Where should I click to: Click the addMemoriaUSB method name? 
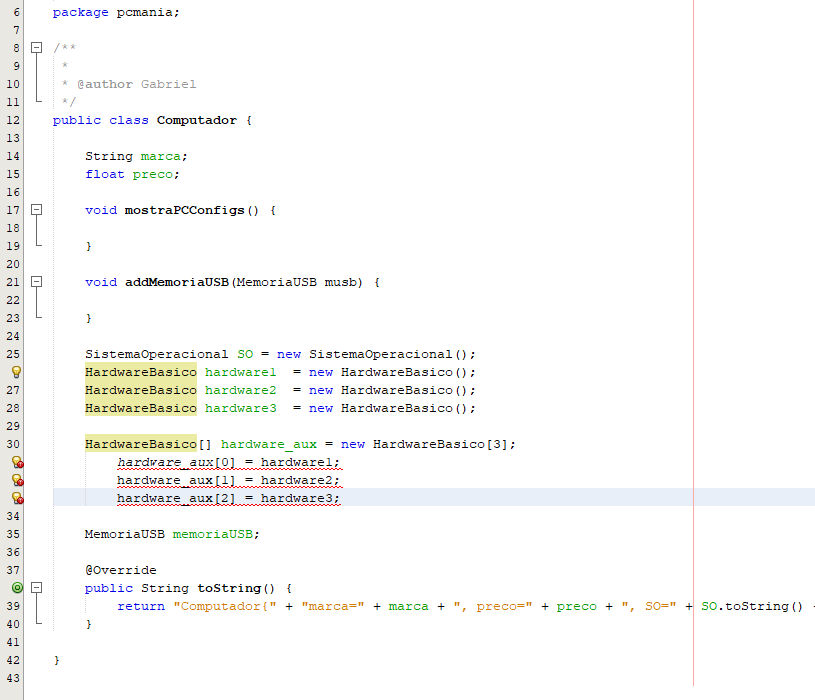click(x=177, y=282)
